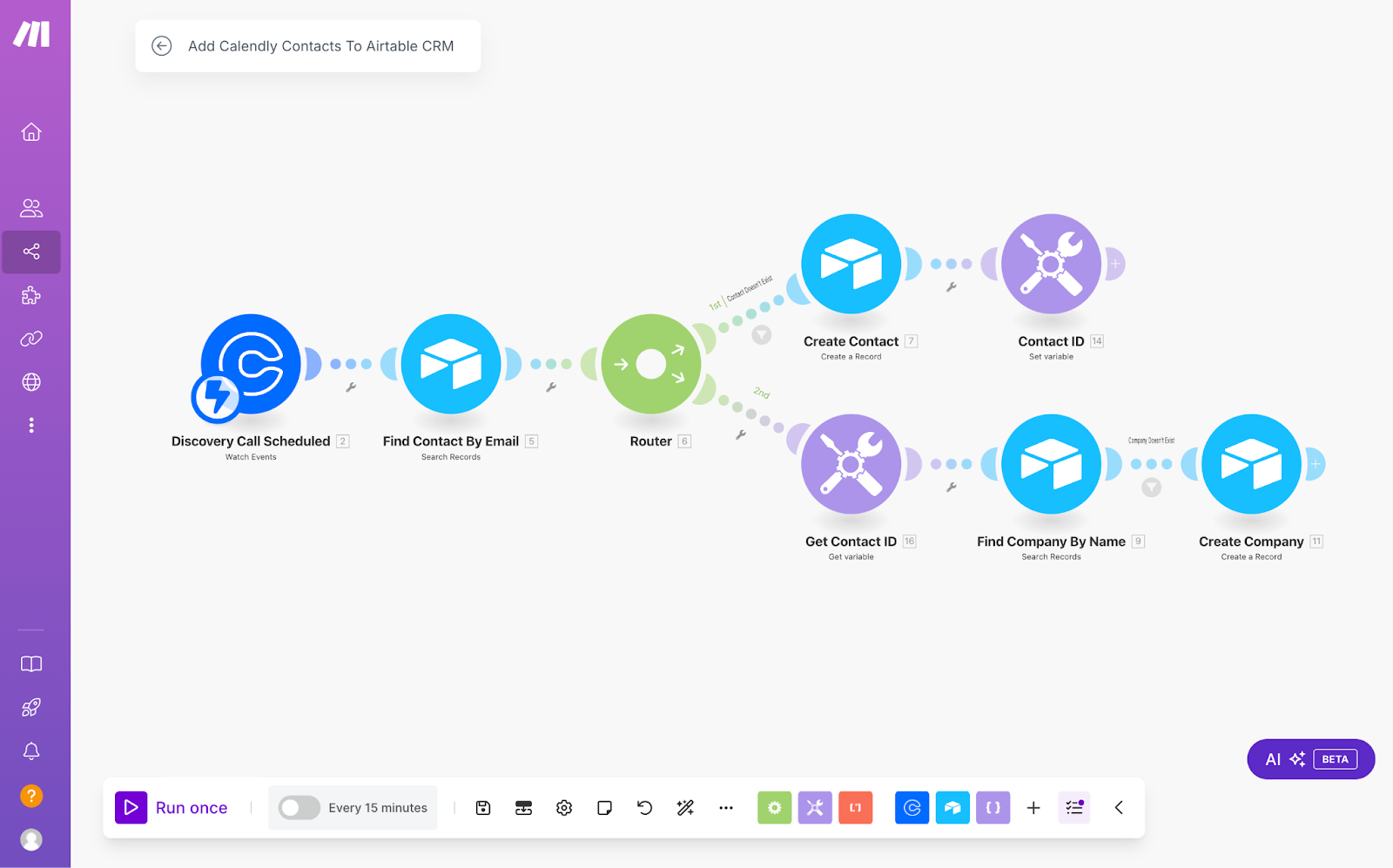The image size is (1393, 868).
Task: Save the scenario with disk icon
Action: point(483,808)
